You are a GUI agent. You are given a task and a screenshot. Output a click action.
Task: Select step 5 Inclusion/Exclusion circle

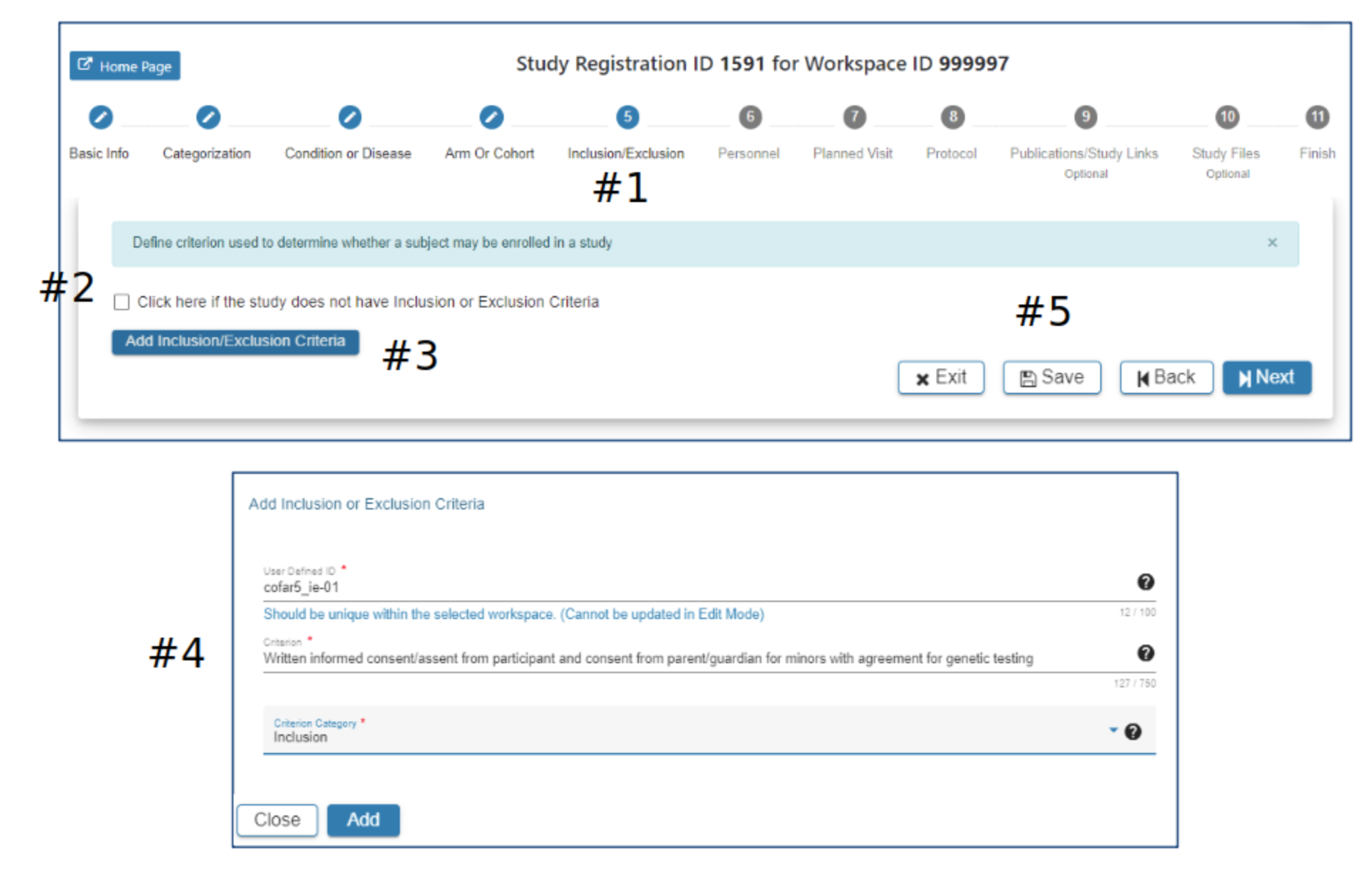[x=627, y=117]
